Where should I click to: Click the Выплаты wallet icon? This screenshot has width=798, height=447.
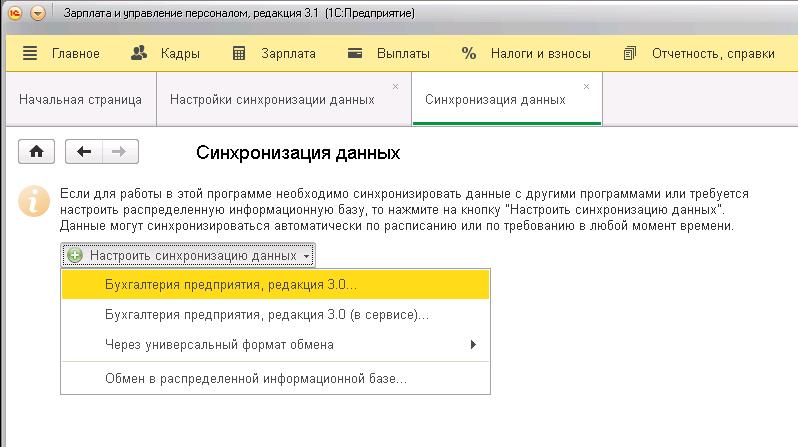[x=355, y=53]
